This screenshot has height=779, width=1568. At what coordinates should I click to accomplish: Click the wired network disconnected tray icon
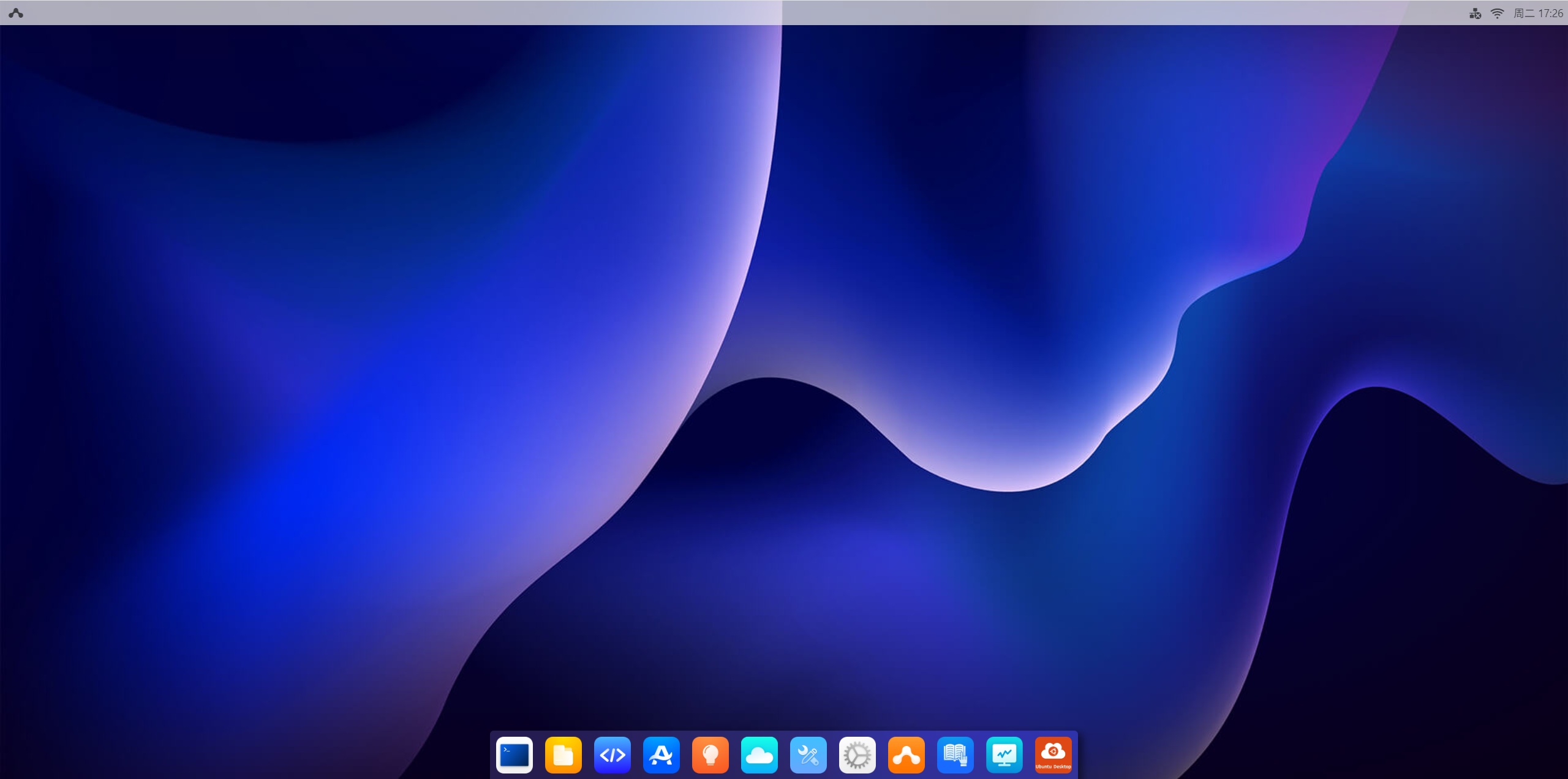click(x=1475, y=13)
